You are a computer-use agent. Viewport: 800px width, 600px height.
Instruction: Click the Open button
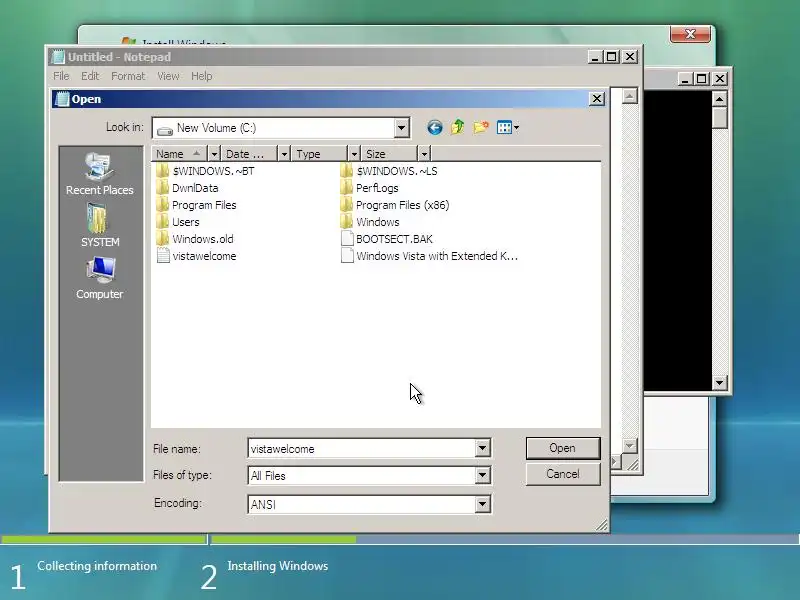pyautogui.click(x=563, y=448)
